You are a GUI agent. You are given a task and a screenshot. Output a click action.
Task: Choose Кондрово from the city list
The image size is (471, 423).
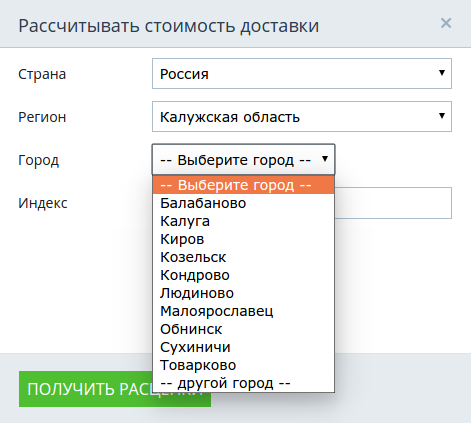pos(243,275)
